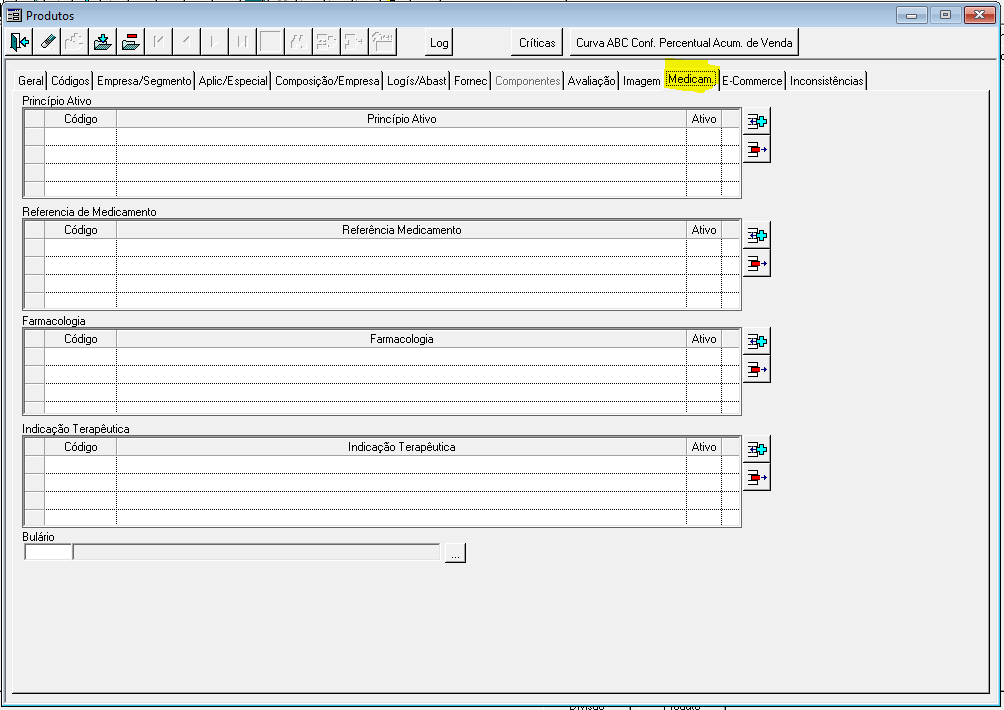
Task: Click Código header in Indicação Terapêutica grid
Action: pyautogui.click(x=81, y=447)
